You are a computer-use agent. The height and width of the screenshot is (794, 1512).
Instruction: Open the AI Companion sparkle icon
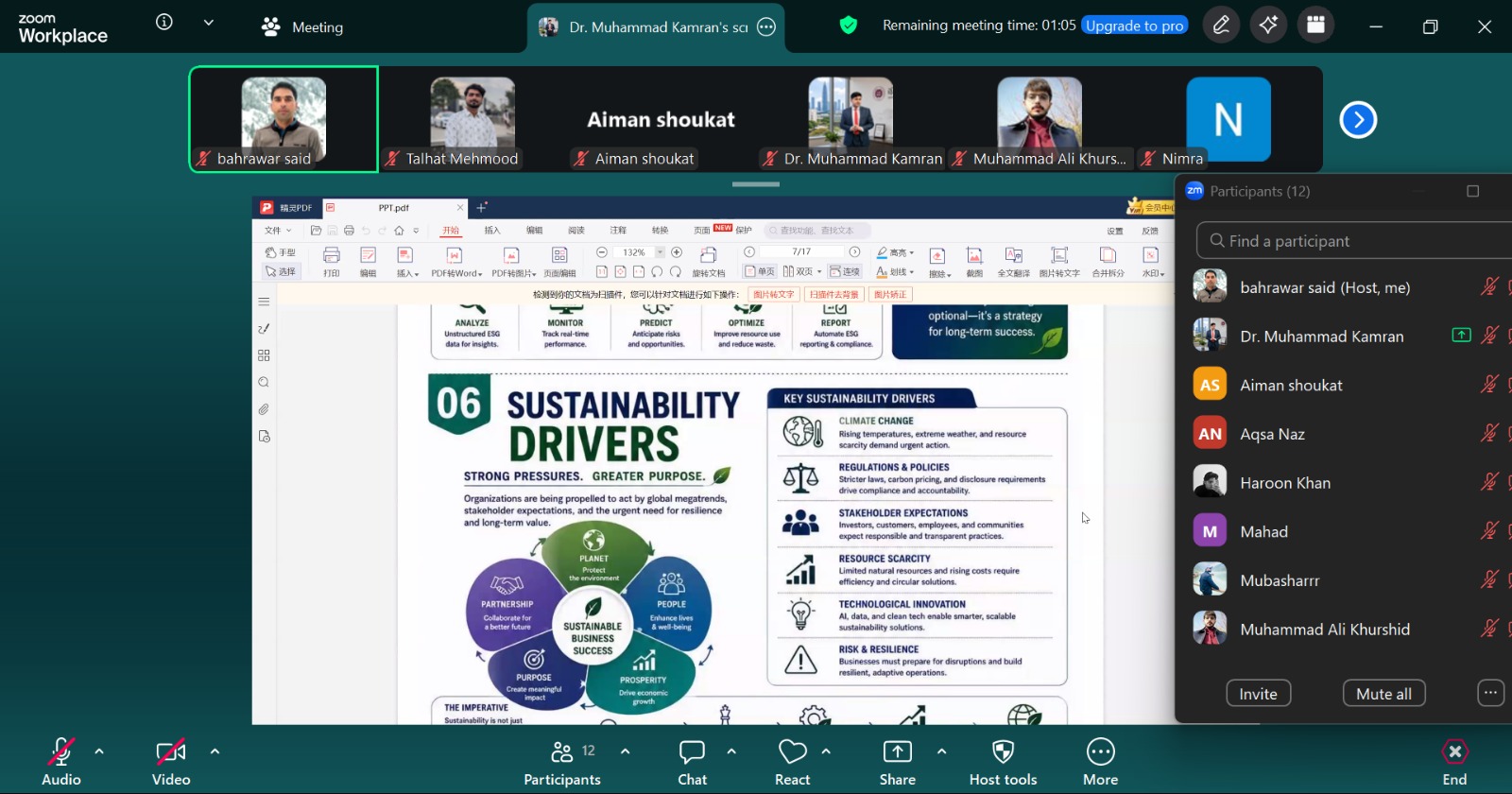tap(1268, 26)
